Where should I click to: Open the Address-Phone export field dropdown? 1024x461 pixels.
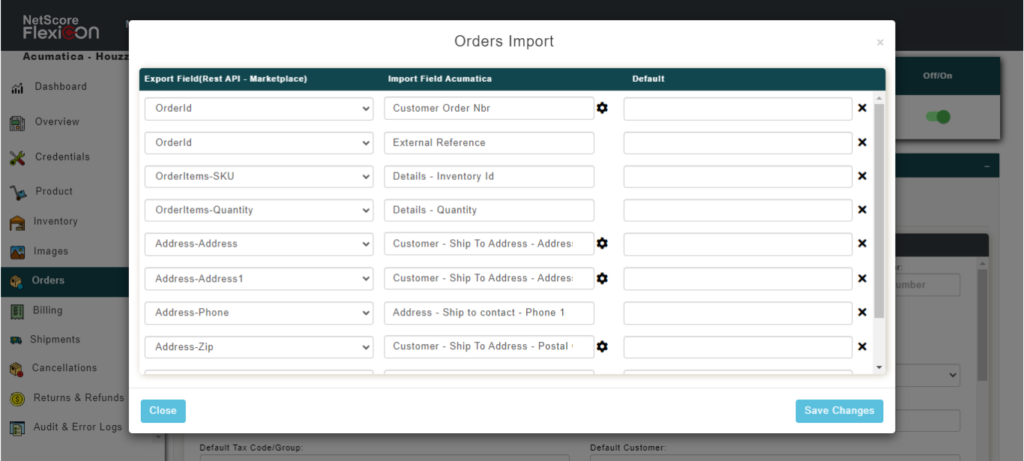point(258,312)
